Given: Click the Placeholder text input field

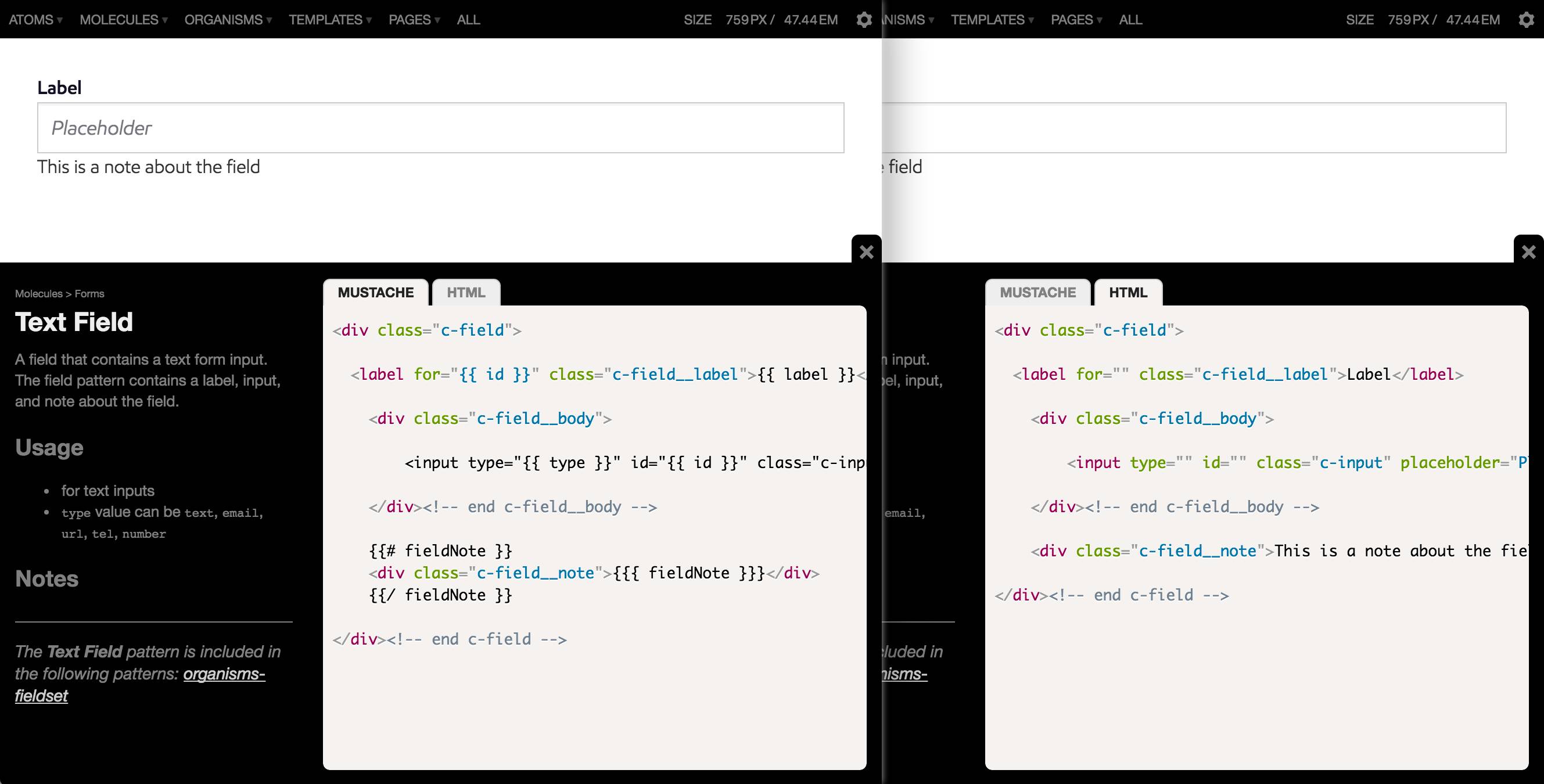Looking at the screenshot, I should [440, 128].
